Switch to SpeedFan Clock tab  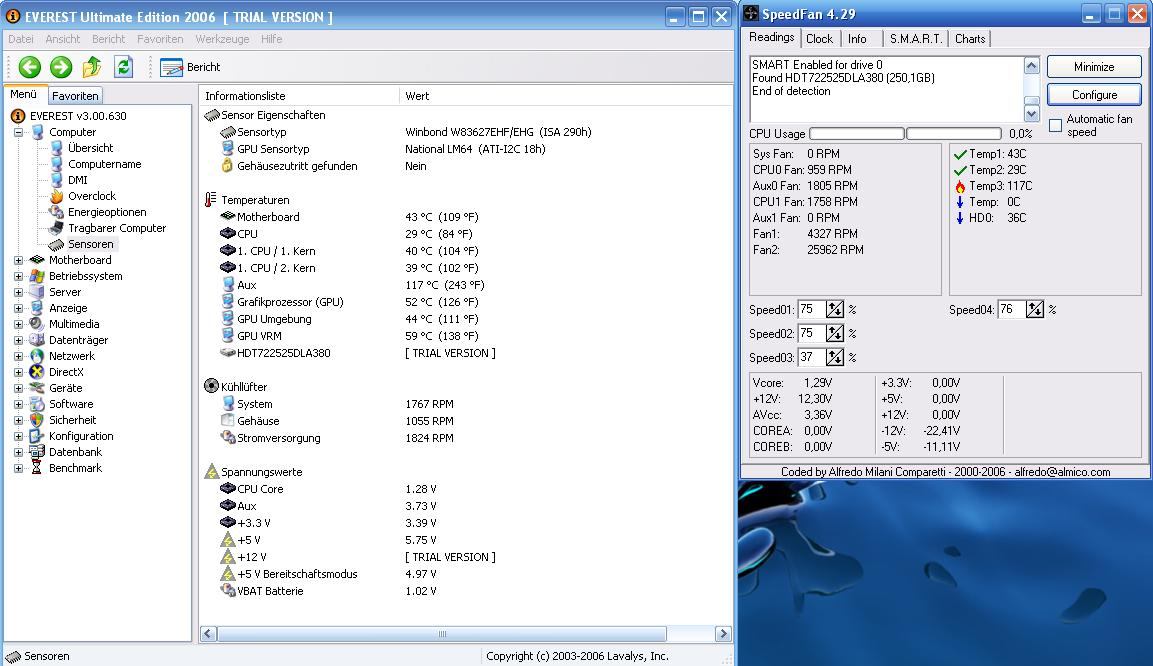pos(819,39)
